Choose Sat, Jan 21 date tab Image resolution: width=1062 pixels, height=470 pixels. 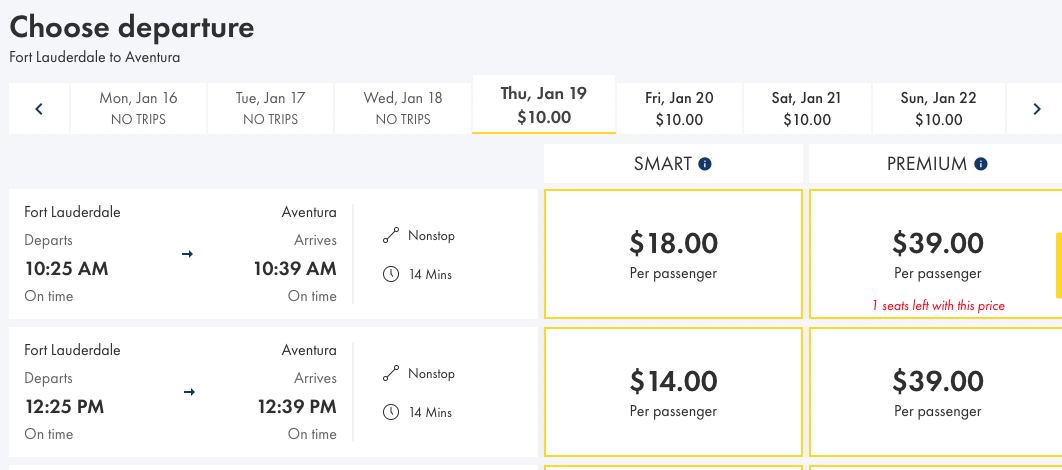(806, 108)
